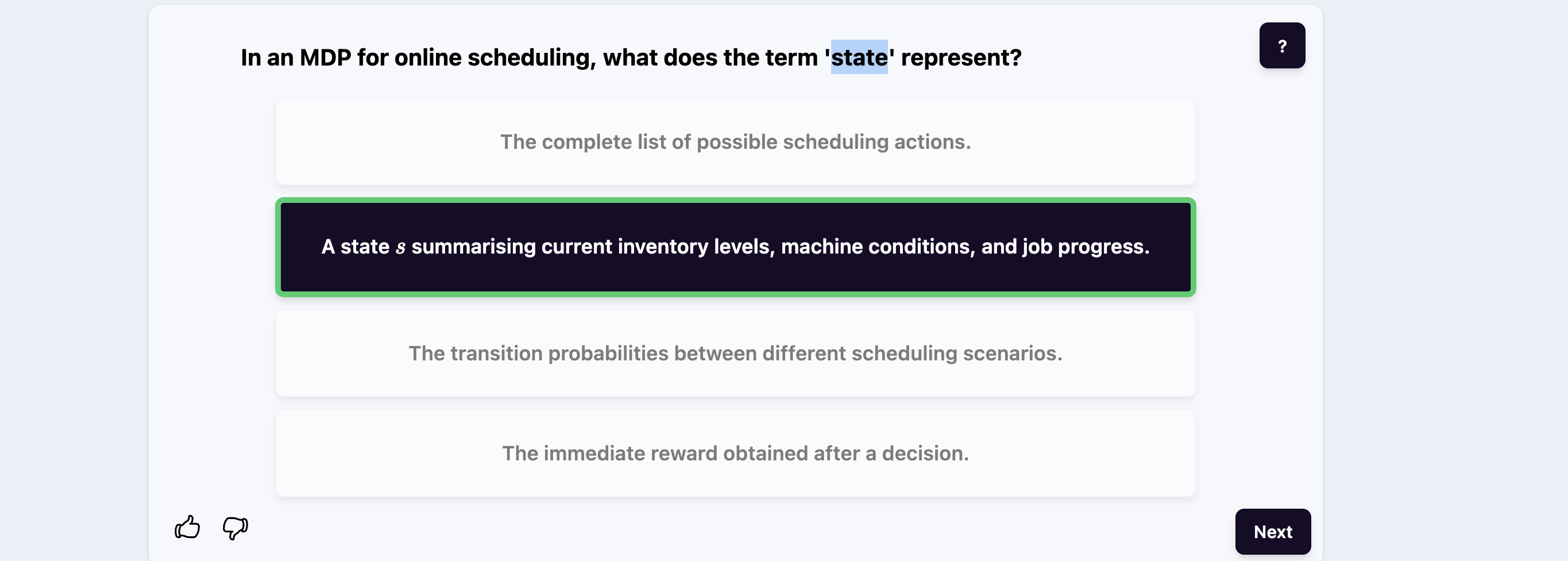Go to the next question with Next
The height and width of the screenshot is (561, 1568).
[x=1272, y=531]
